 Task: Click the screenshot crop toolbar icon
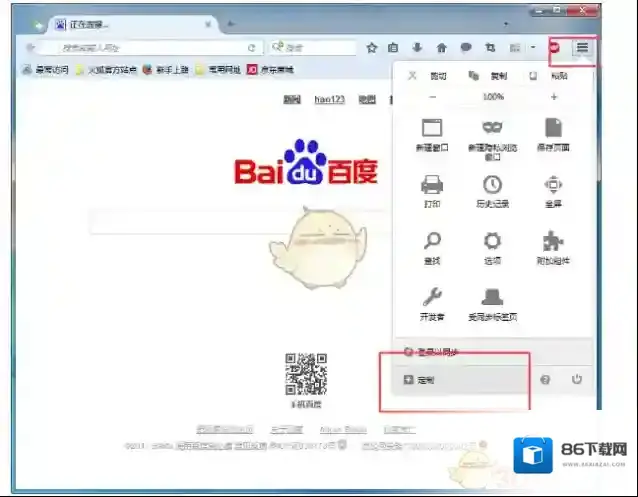[x=490, y=48]
